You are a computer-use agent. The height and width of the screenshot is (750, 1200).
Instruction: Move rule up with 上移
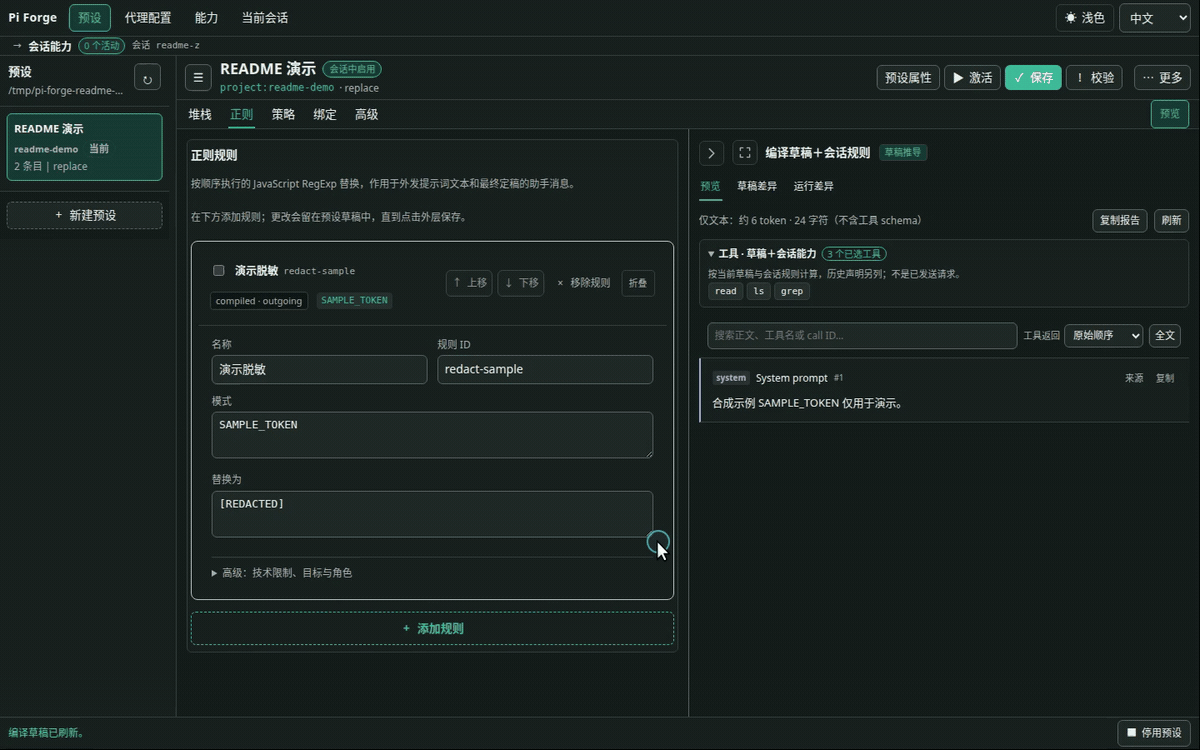(x=469, y=283)
